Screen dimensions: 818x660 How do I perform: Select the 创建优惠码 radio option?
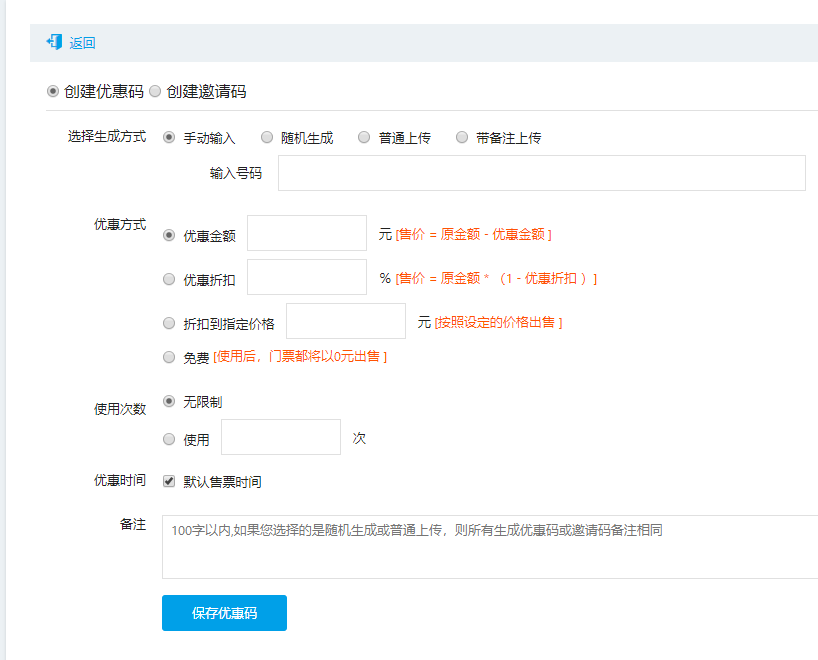53,91
